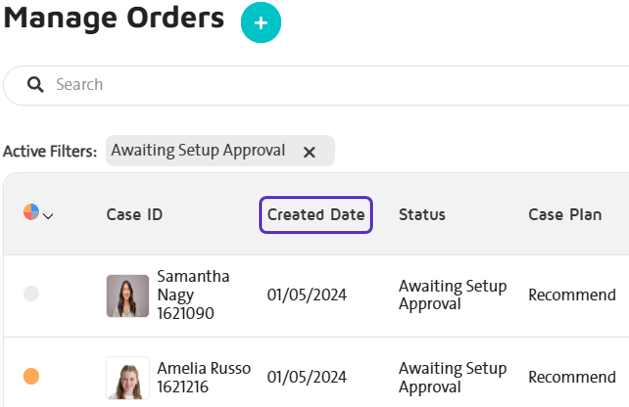Image resolution: width=629 pixels, height=407 pixels.
Task: Sort by Status column header
Action: 422,215
